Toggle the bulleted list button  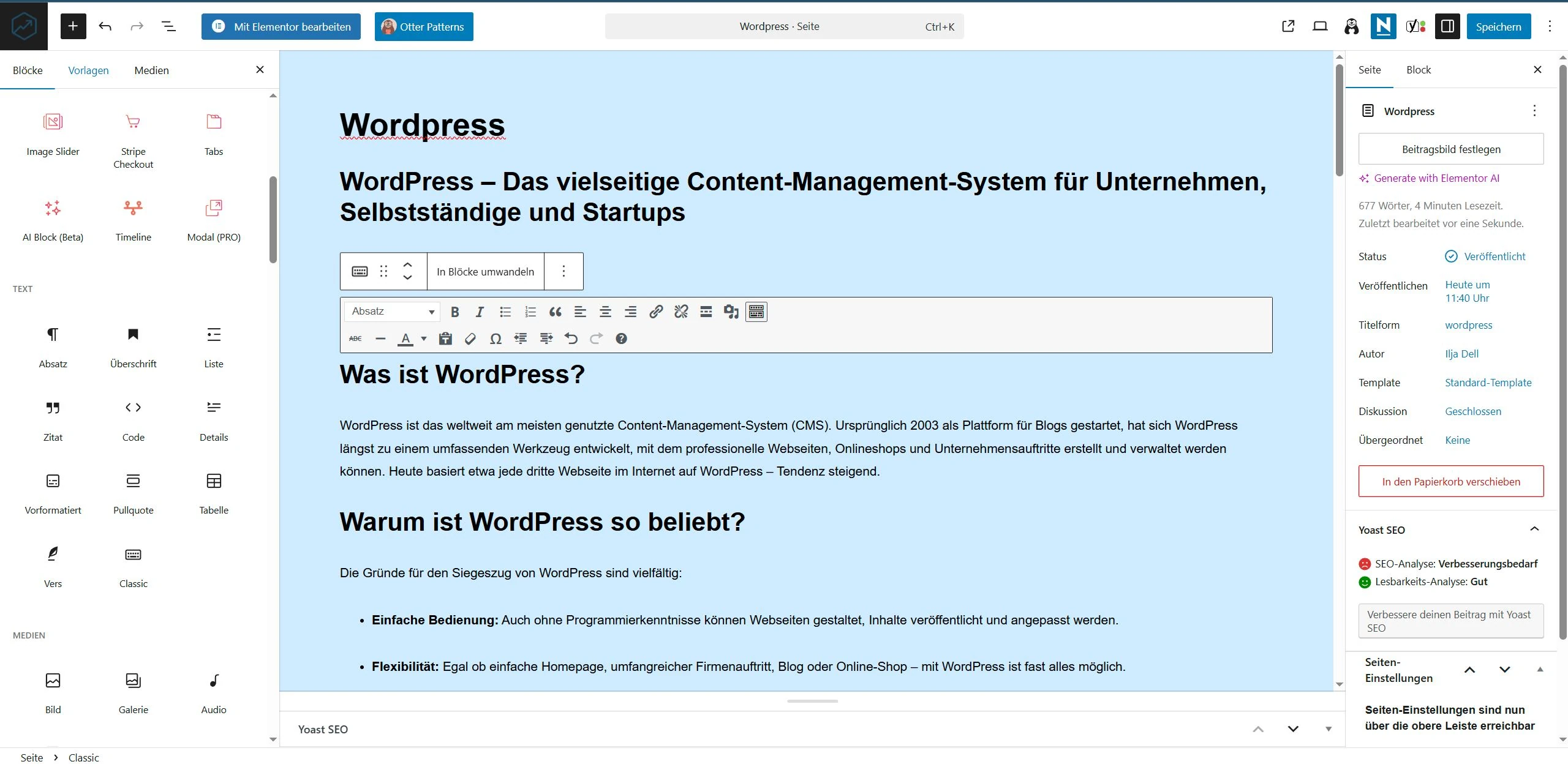click(x=505, y=312)
